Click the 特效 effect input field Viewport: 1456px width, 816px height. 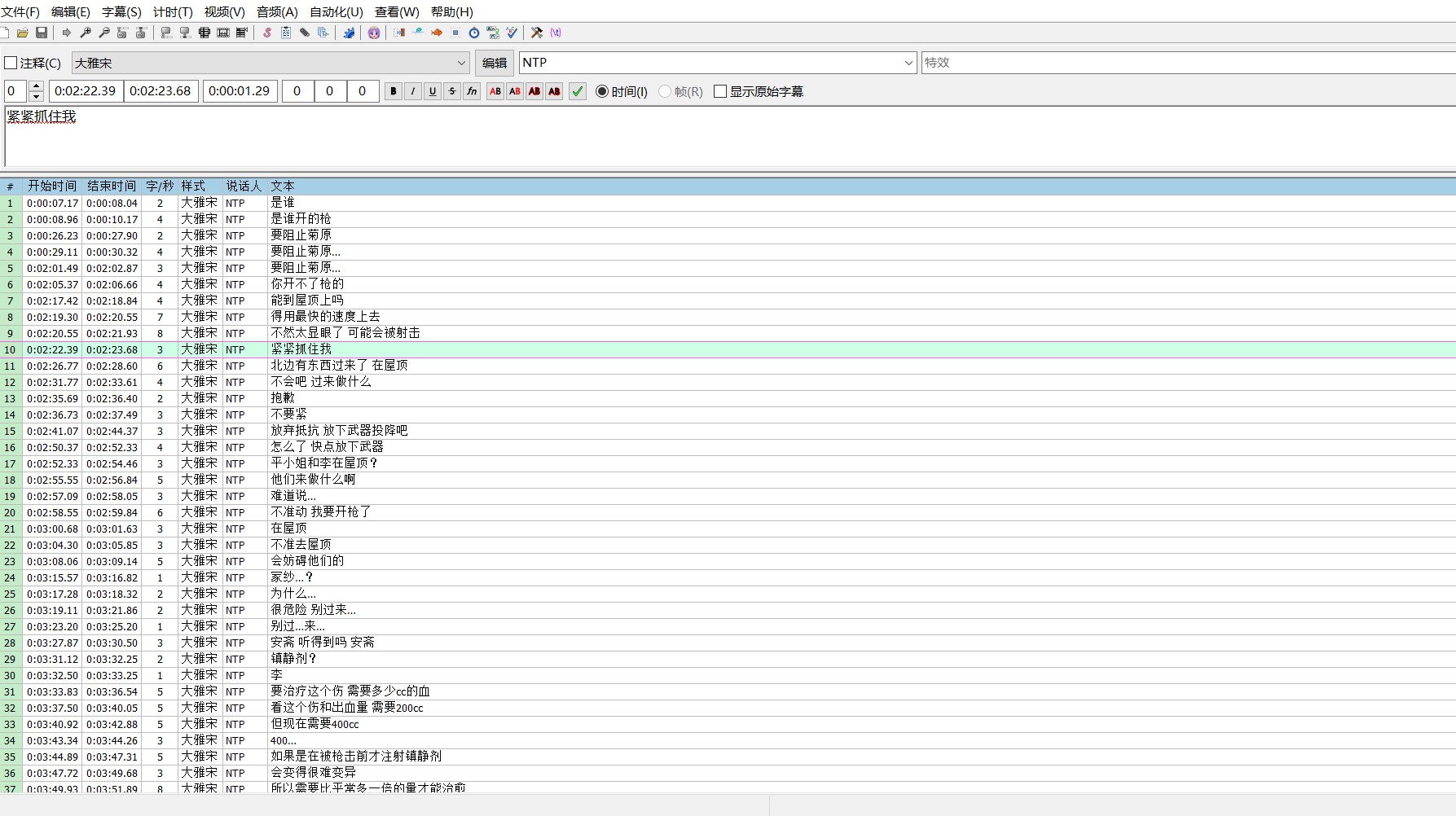pyautogui.click(x=1189, y=63)
